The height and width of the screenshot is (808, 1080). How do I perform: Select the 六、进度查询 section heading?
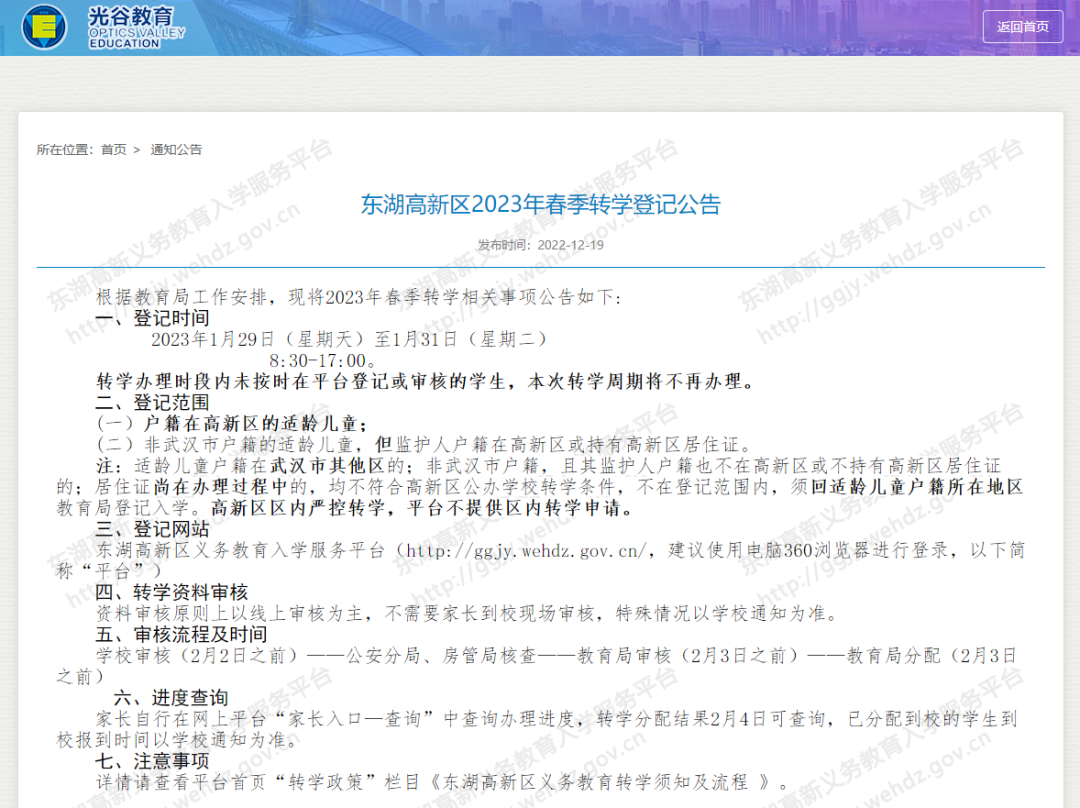[171, 697]
